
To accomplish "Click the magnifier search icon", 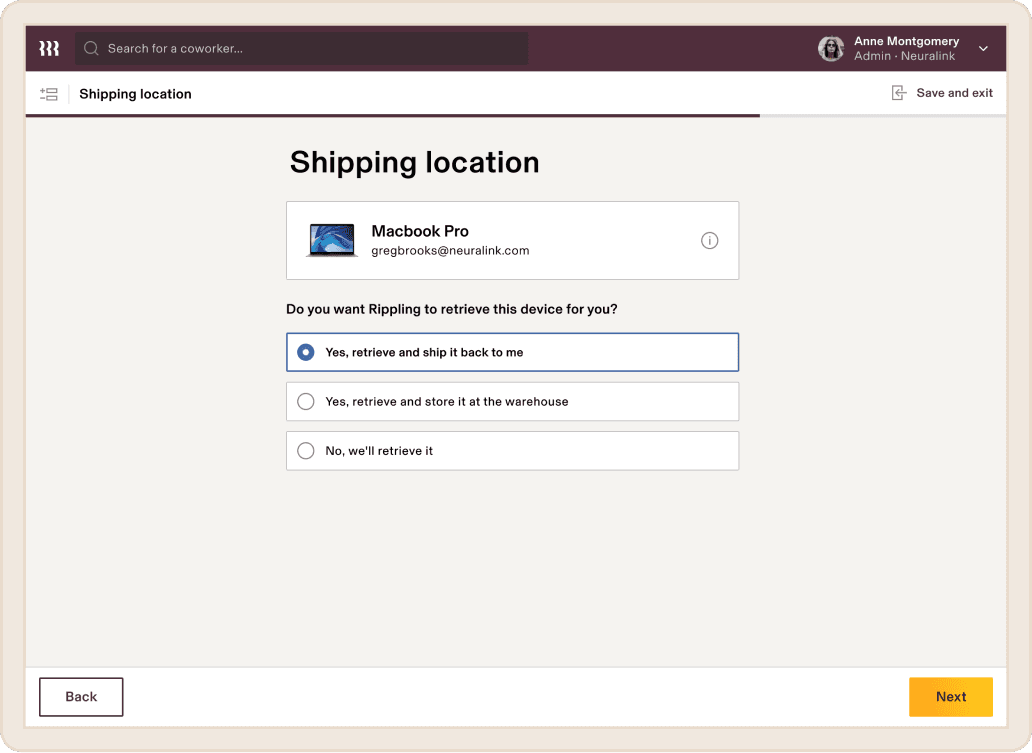I will coord(91,48).
